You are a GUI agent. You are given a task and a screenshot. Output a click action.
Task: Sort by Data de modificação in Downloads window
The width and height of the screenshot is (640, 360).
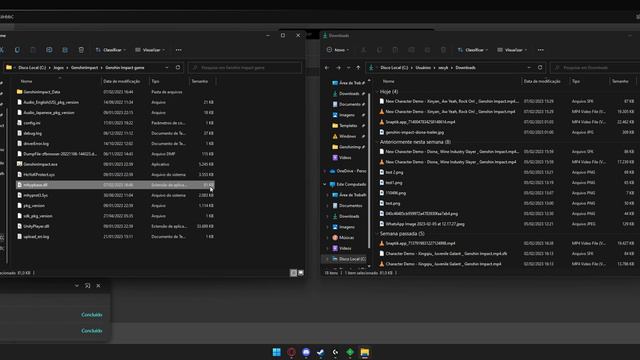pos(542,82)
